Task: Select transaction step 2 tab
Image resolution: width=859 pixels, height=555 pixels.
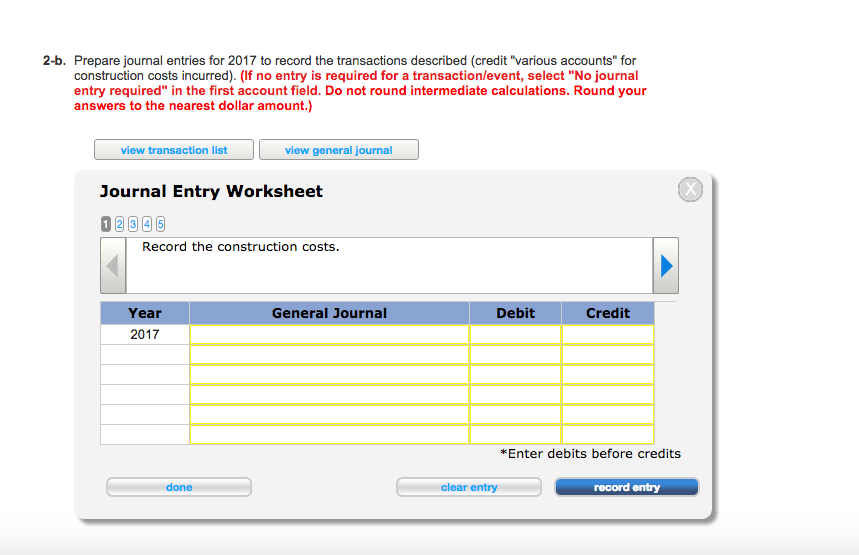Action: [119, 224]
